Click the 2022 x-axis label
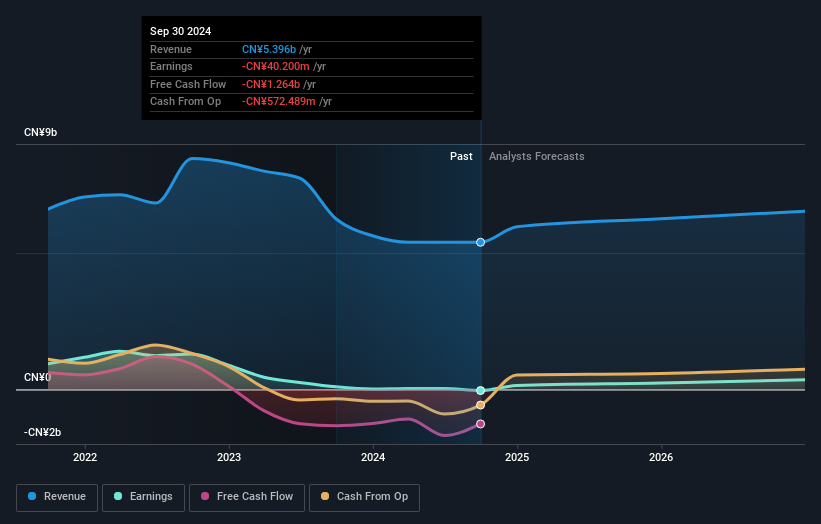Image resolution: width=821 pixels, height=524 pixels. point(85,457)
